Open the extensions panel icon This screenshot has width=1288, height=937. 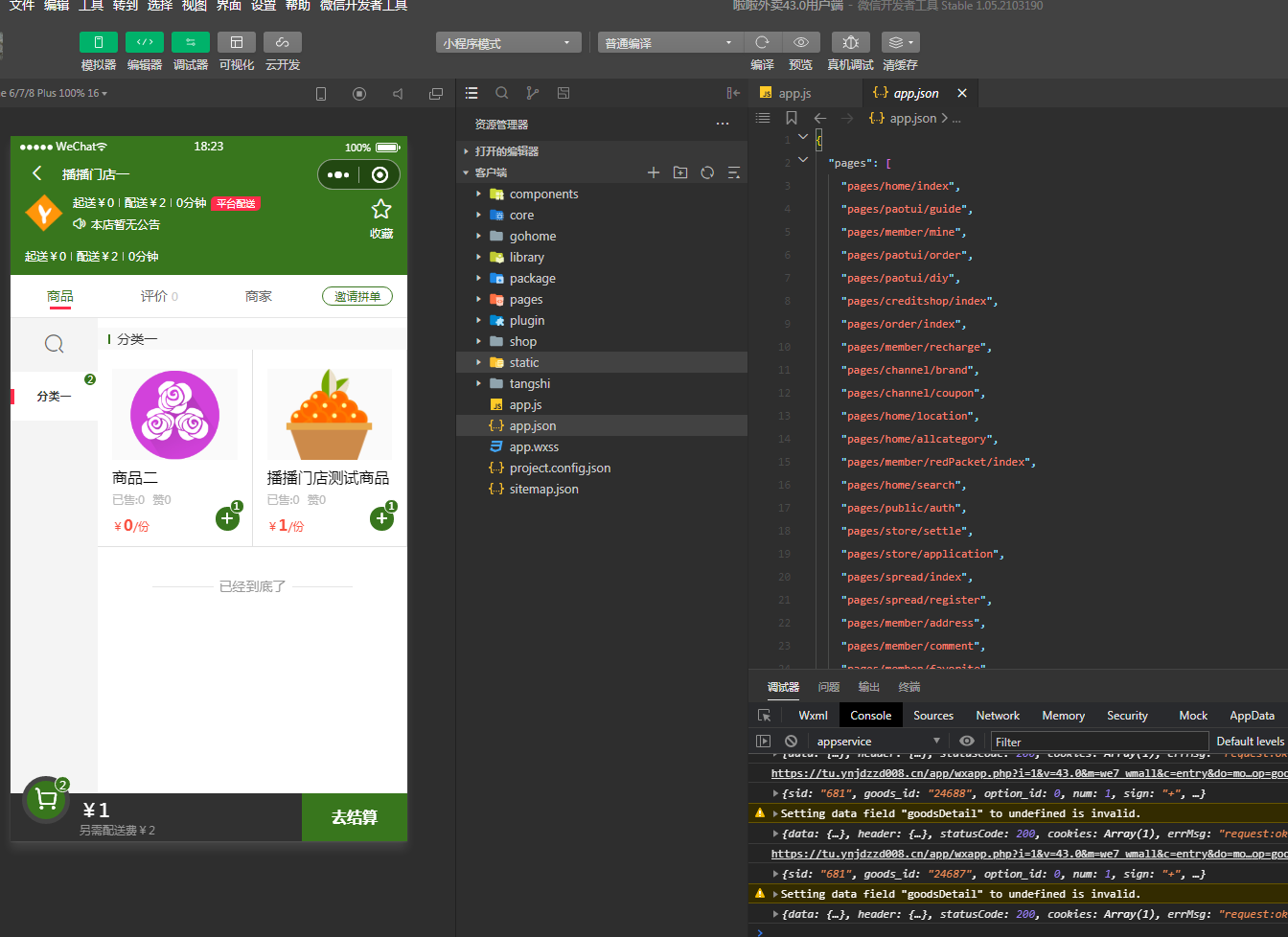coord(563,93)
